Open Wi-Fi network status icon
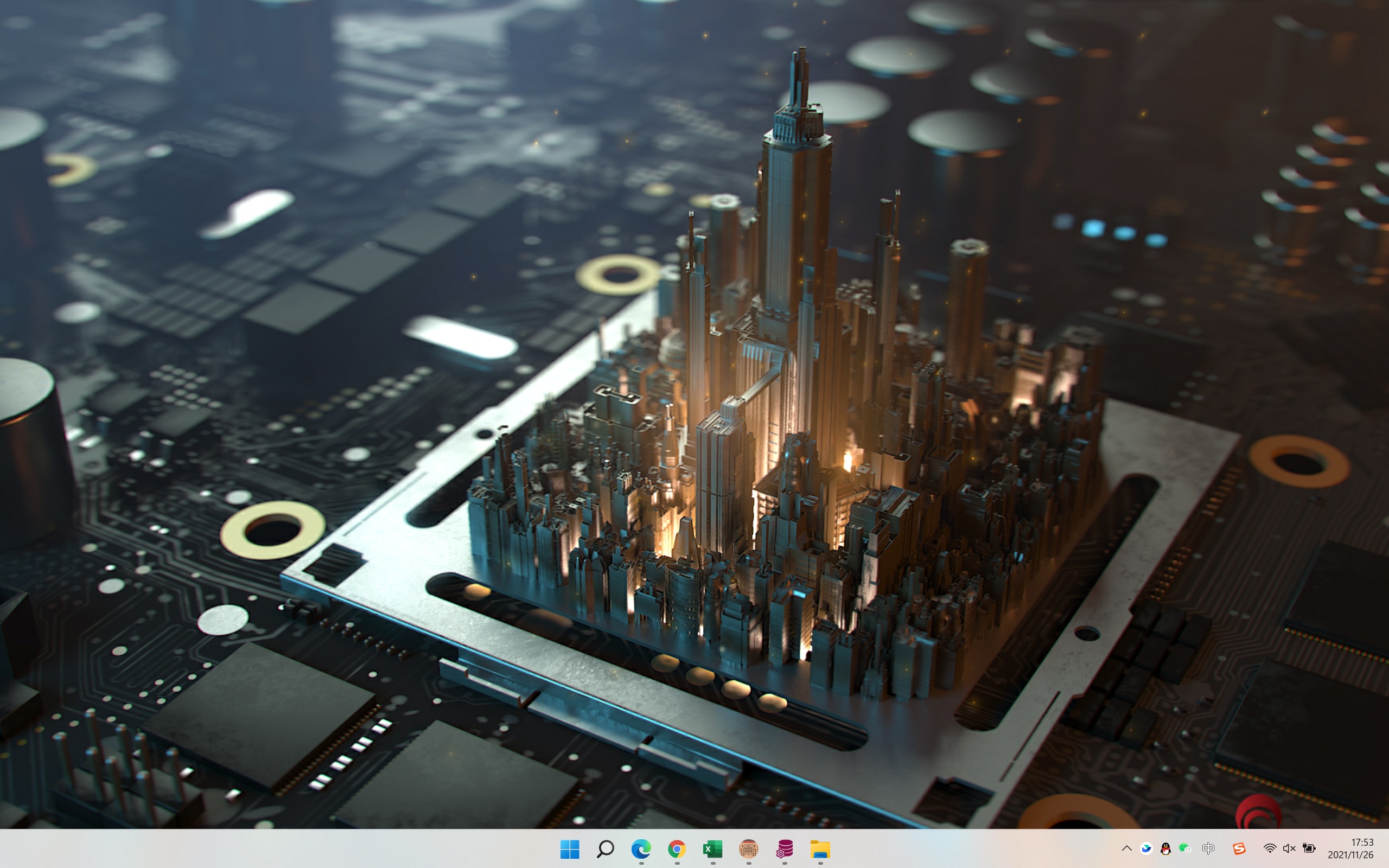1389x868 pixels. 1270,848
